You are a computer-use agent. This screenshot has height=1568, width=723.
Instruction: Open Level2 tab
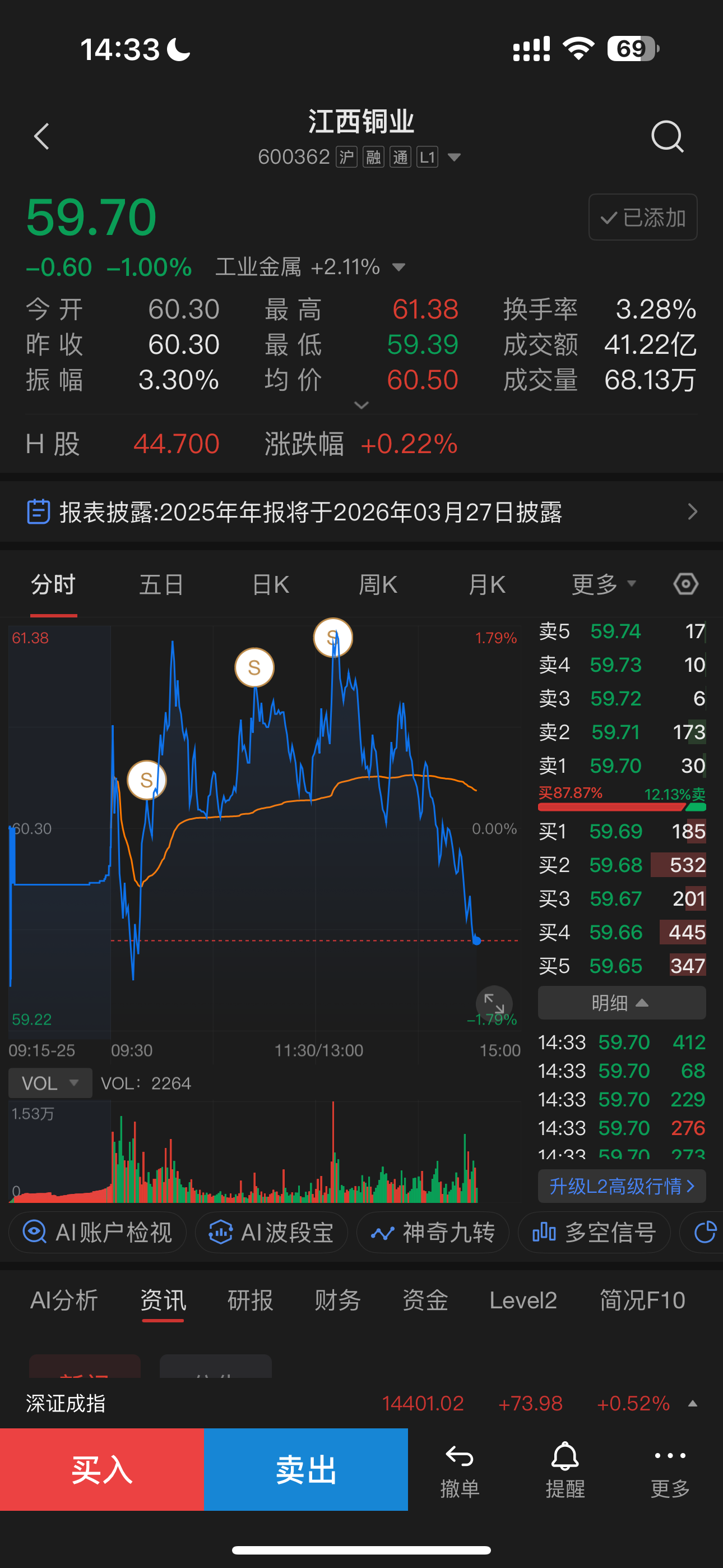tap(523, 1300)
